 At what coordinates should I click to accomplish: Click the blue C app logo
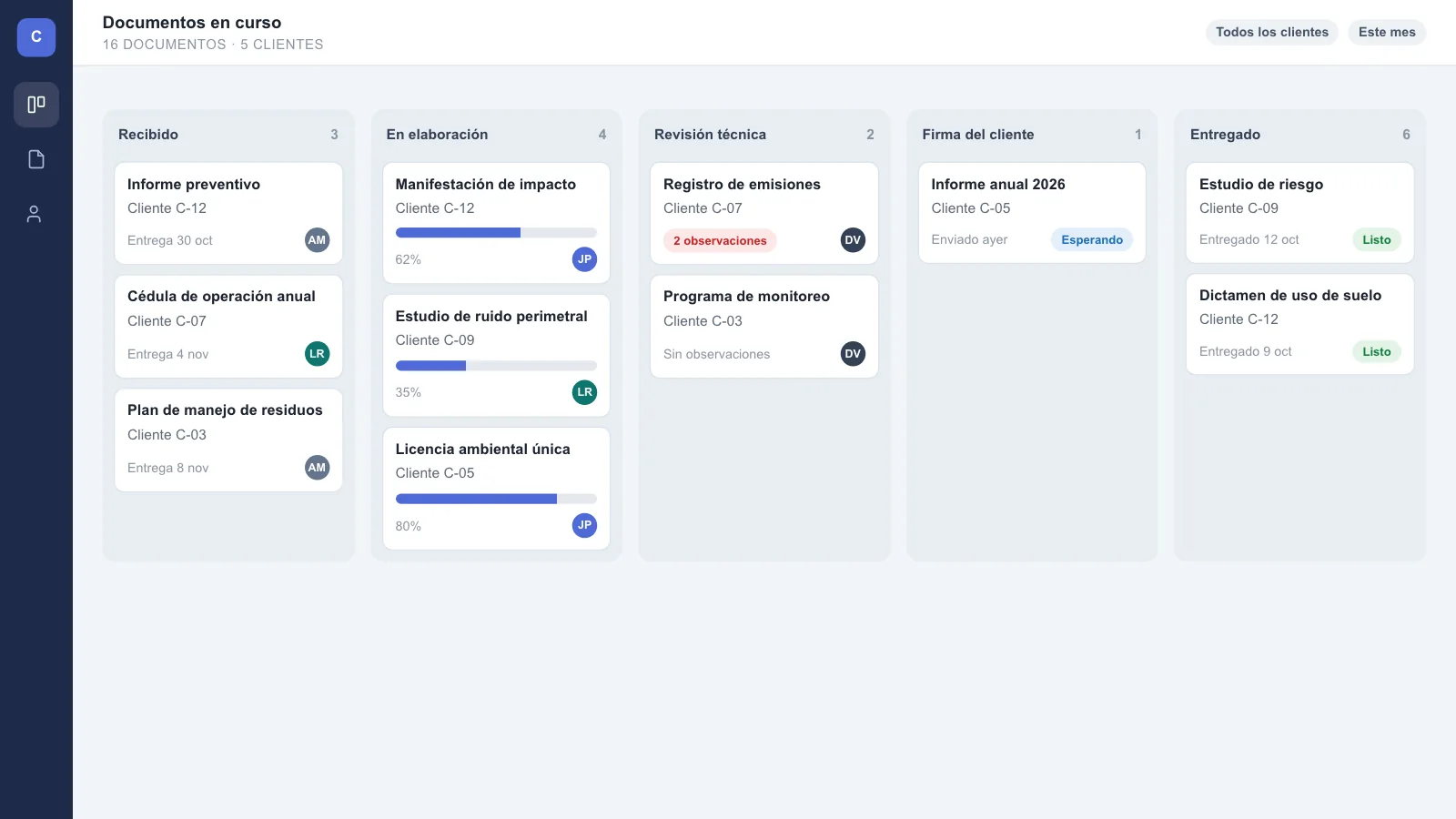36,37
